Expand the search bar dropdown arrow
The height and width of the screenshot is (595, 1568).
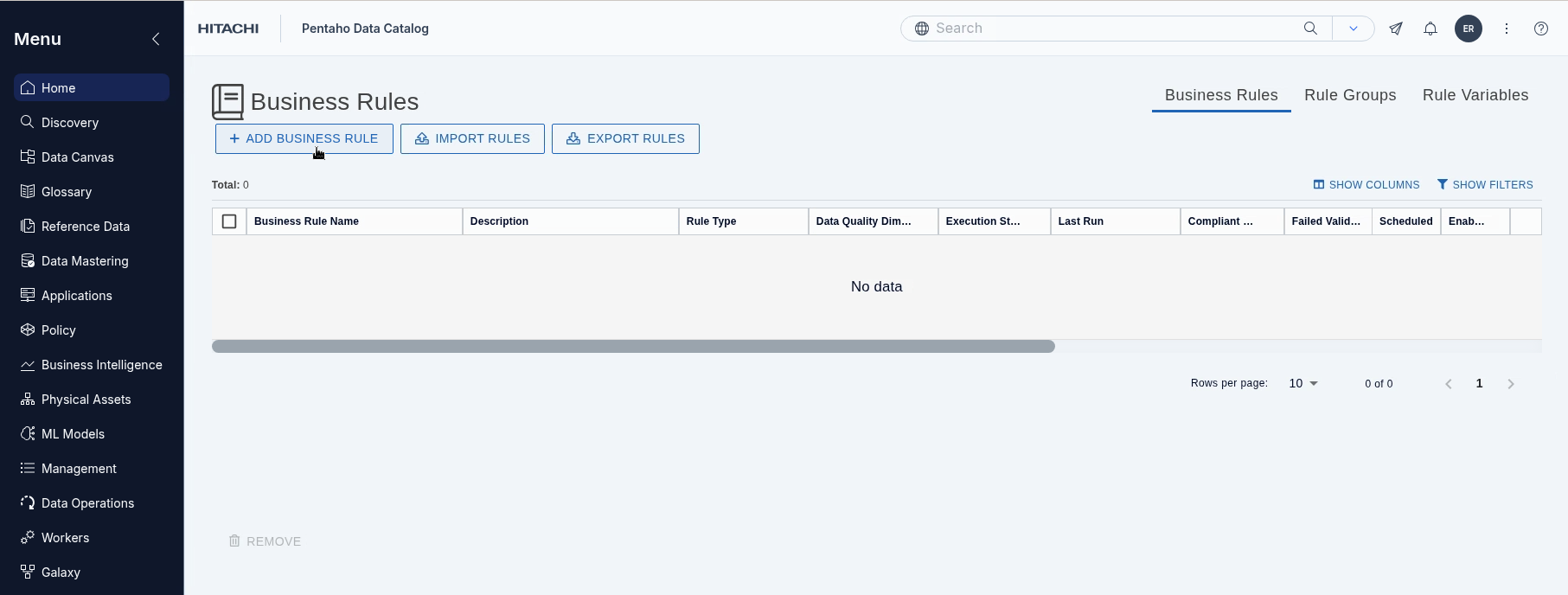[1354, 29]
